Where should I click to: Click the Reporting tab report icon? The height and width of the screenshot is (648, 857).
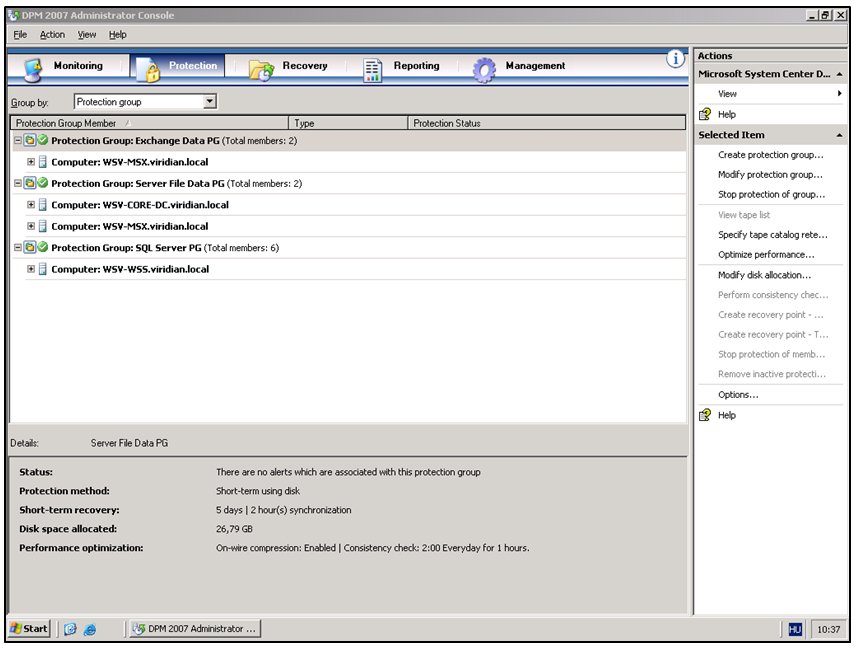click(x=372, y=70)
